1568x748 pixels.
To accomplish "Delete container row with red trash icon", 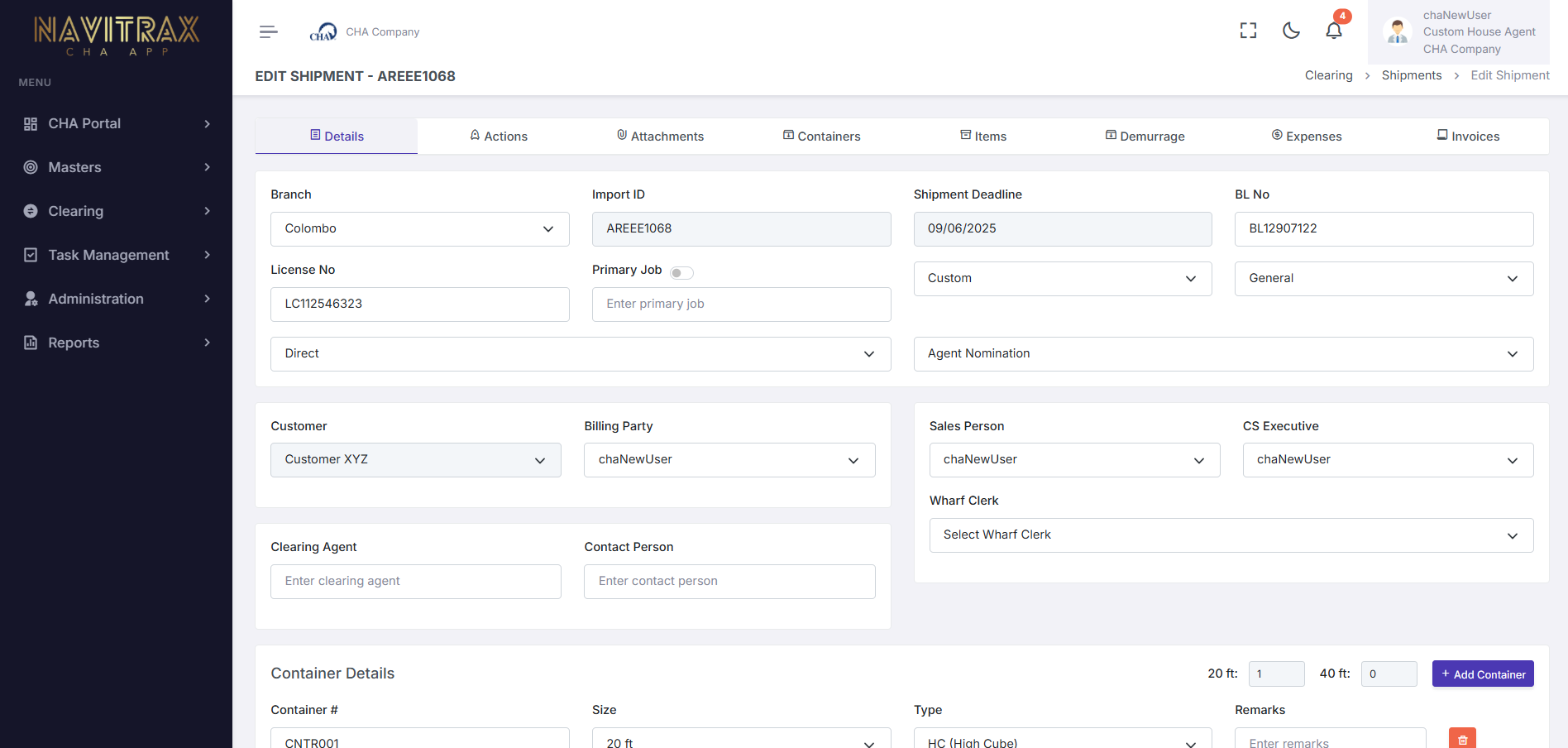I will (1462, 739).
